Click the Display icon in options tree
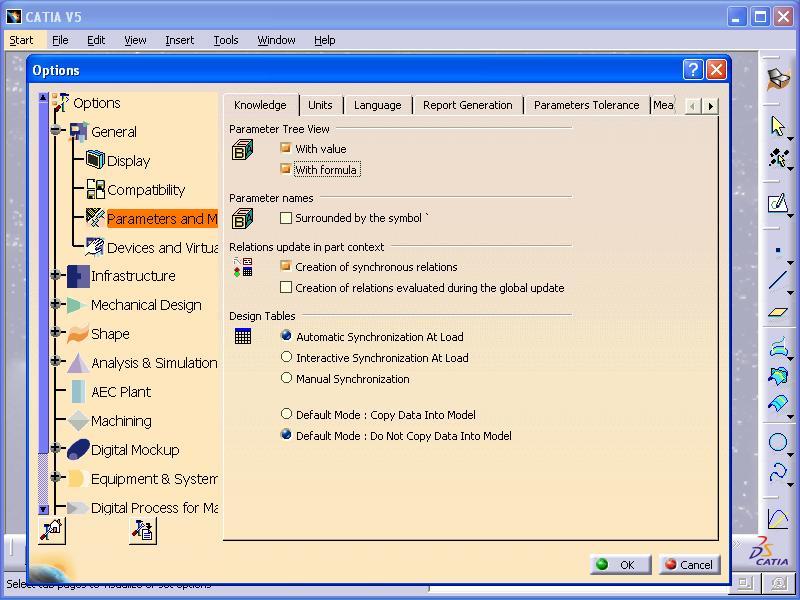 click(95, 160)
